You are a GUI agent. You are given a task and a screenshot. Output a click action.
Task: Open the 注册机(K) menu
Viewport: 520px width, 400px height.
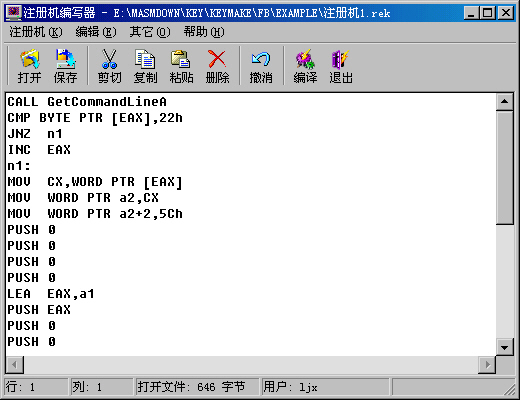click(36, 32)
